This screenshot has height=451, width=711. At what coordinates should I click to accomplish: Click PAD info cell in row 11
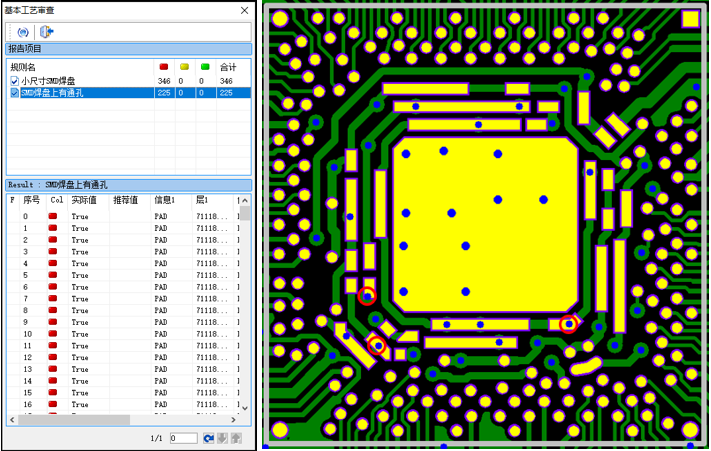pos(161,346)
